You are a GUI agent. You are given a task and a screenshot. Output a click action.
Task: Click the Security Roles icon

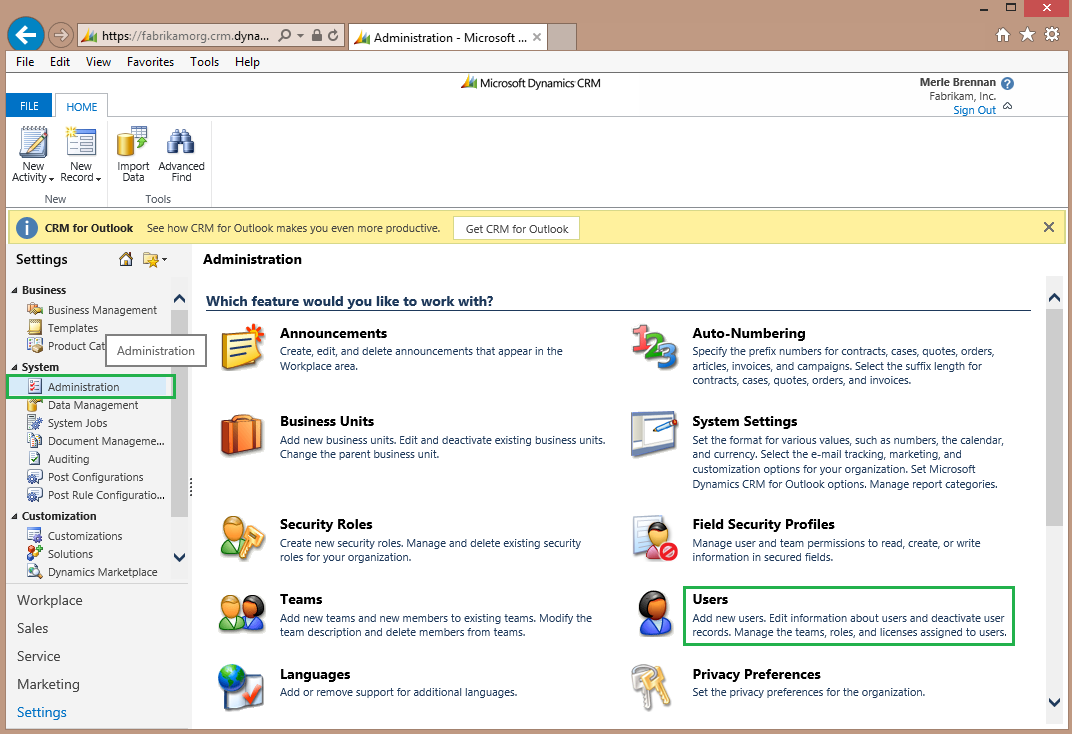pyautogui.click(x=242, y=538)
